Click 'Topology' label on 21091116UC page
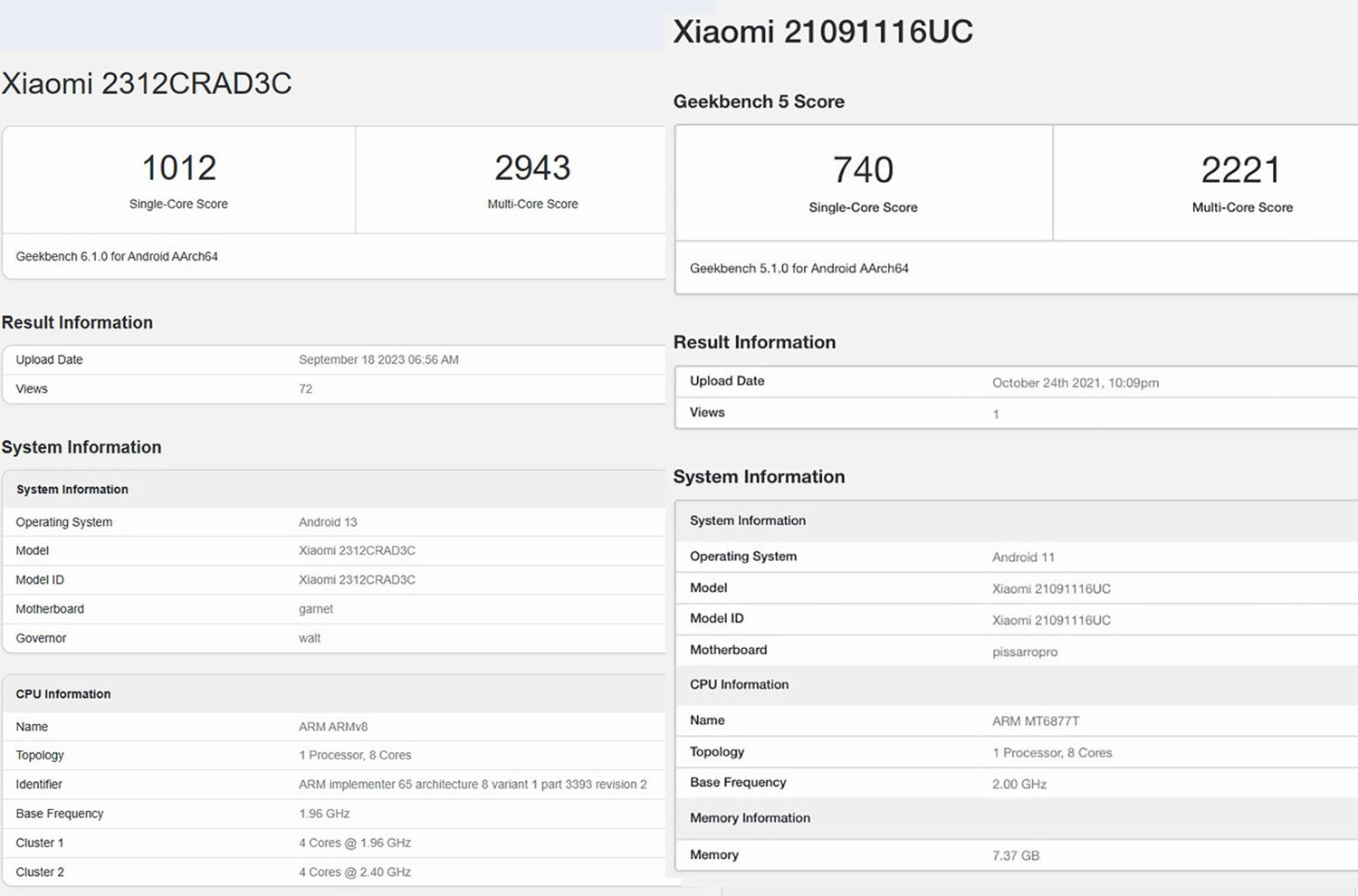 (x=717, y=751)
